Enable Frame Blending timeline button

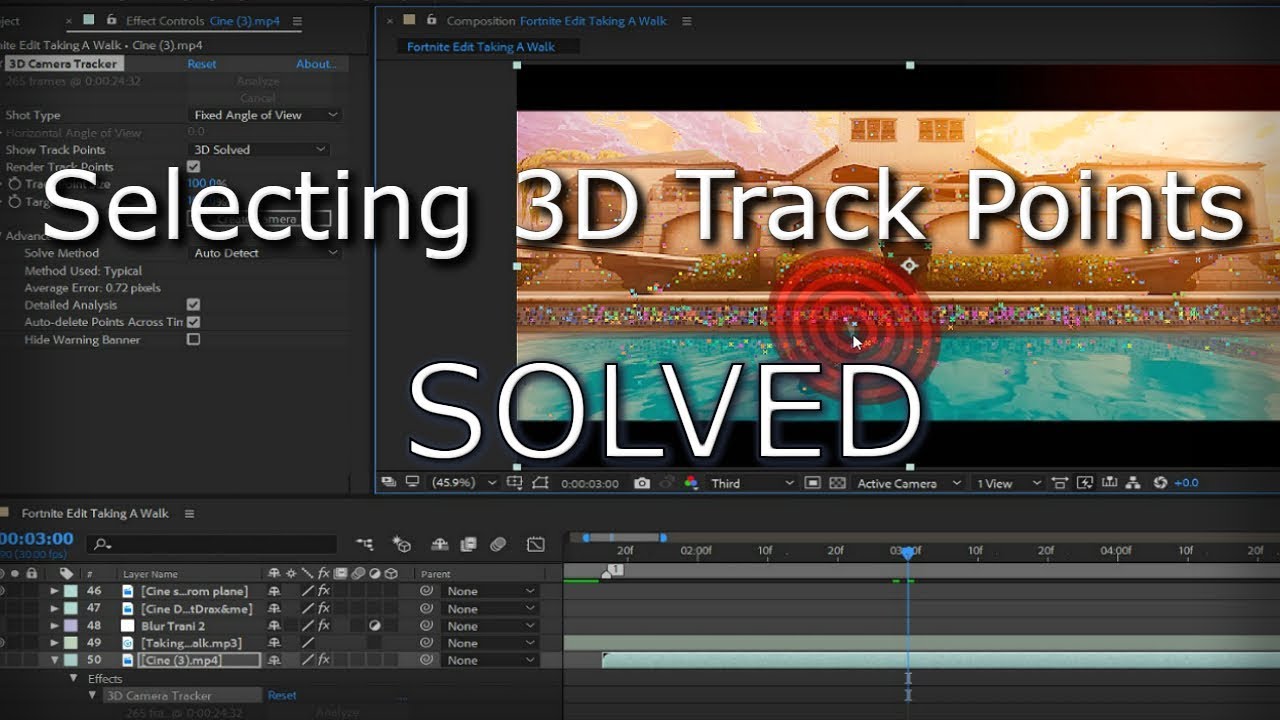pyautogui.click(x=468, y=545)
